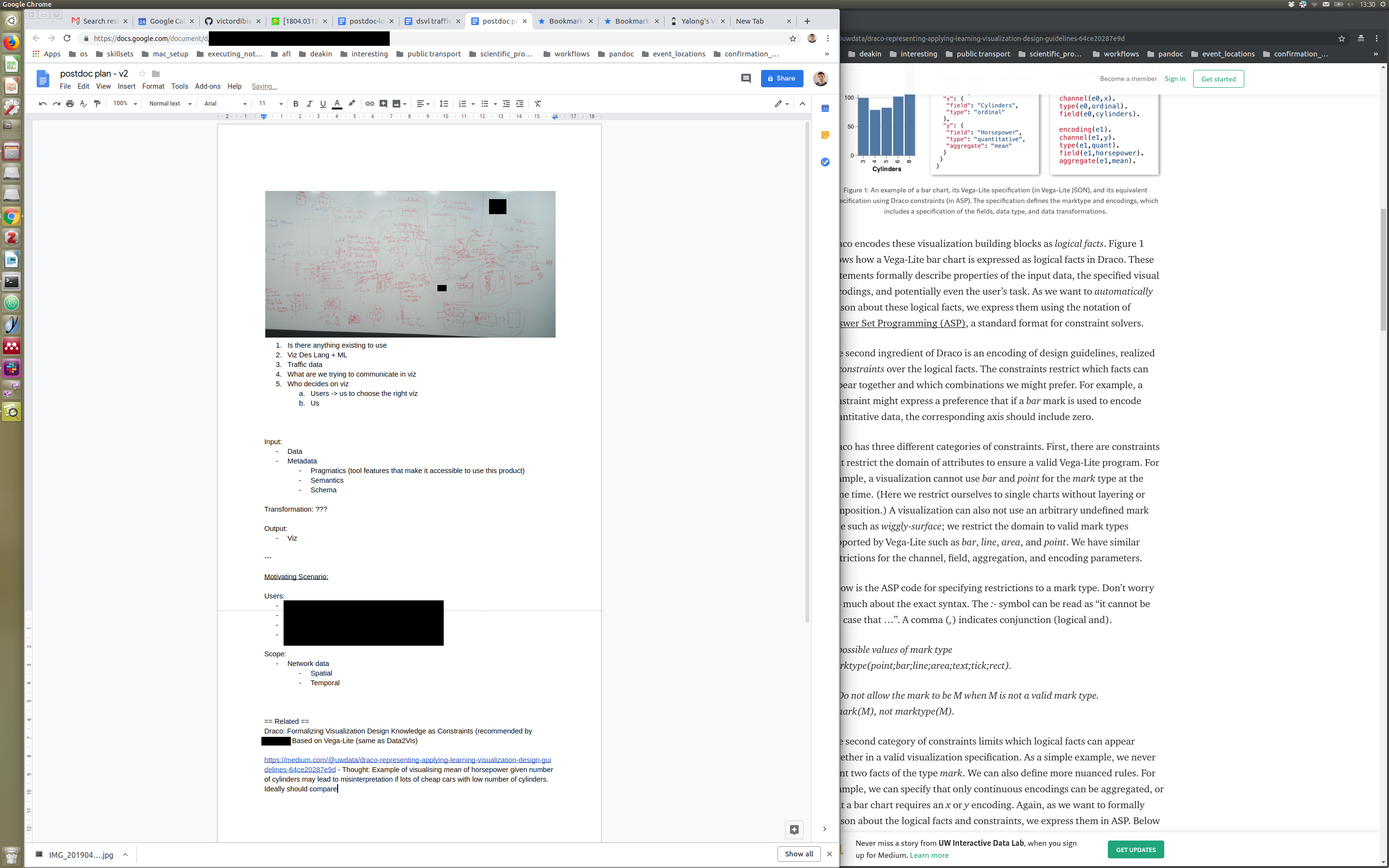Select the paint format tool
This screenshot has height=868, width=1389.
click(97, 104)
